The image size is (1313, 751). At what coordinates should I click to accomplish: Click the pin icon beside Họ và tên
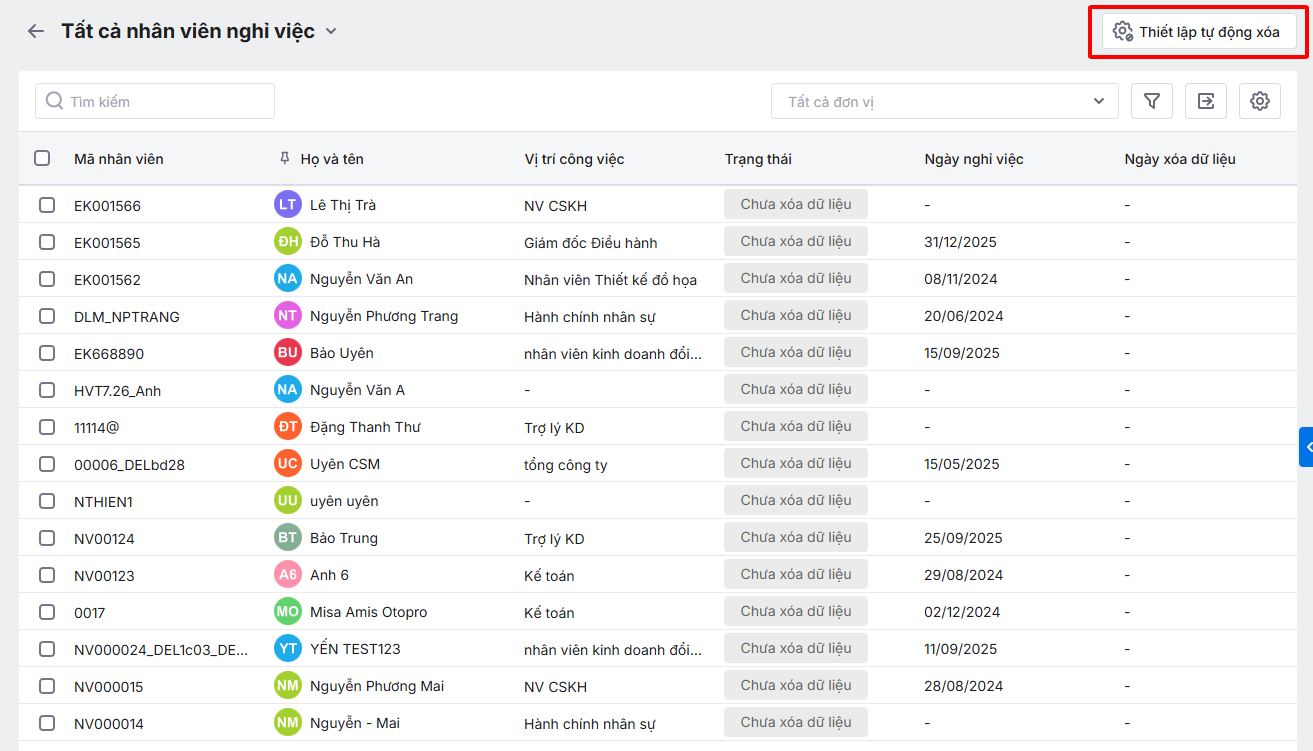coord(285,159)
